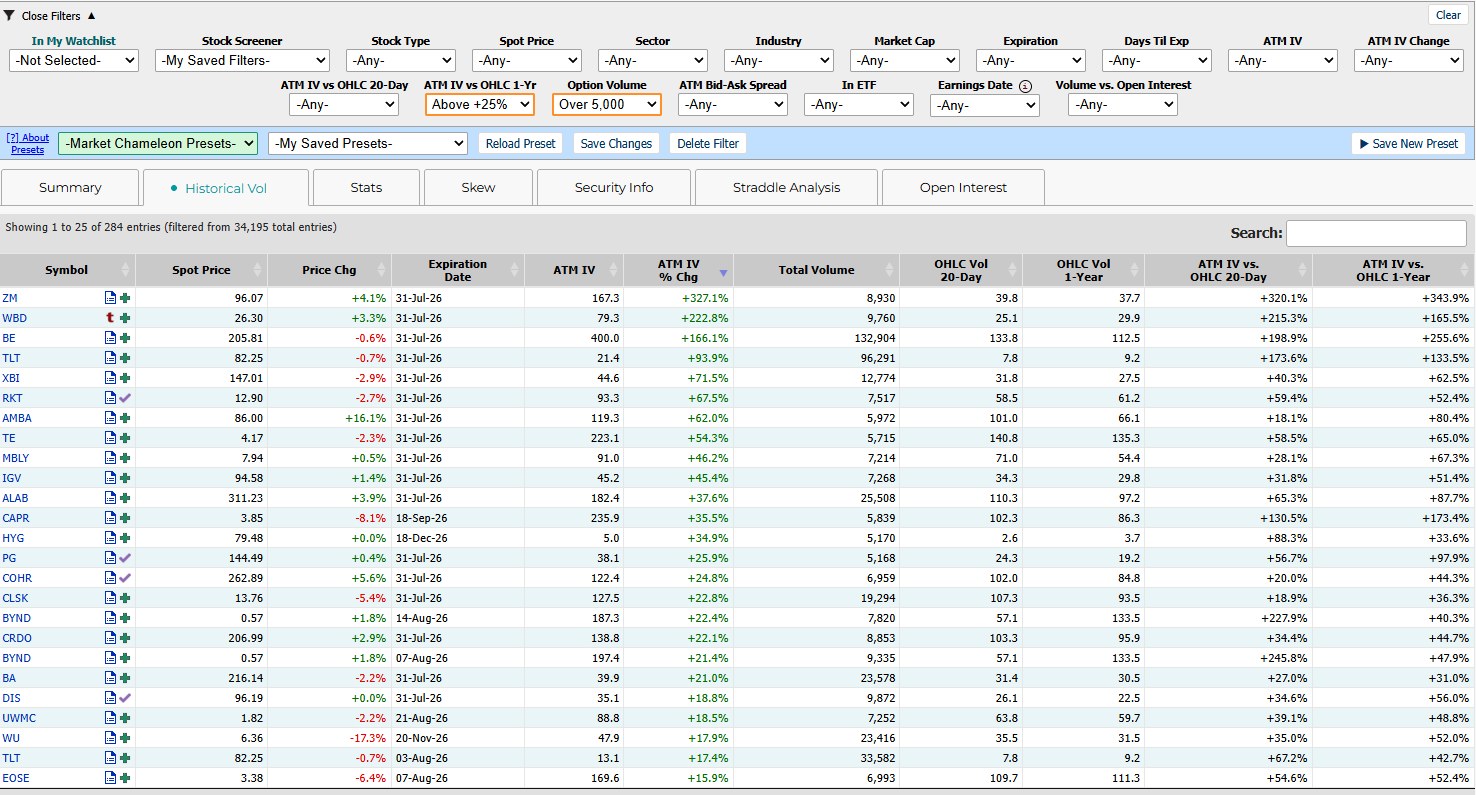The image size is (1476, 795).
Task: Open the Stats tab
Action: coord(366,188)
